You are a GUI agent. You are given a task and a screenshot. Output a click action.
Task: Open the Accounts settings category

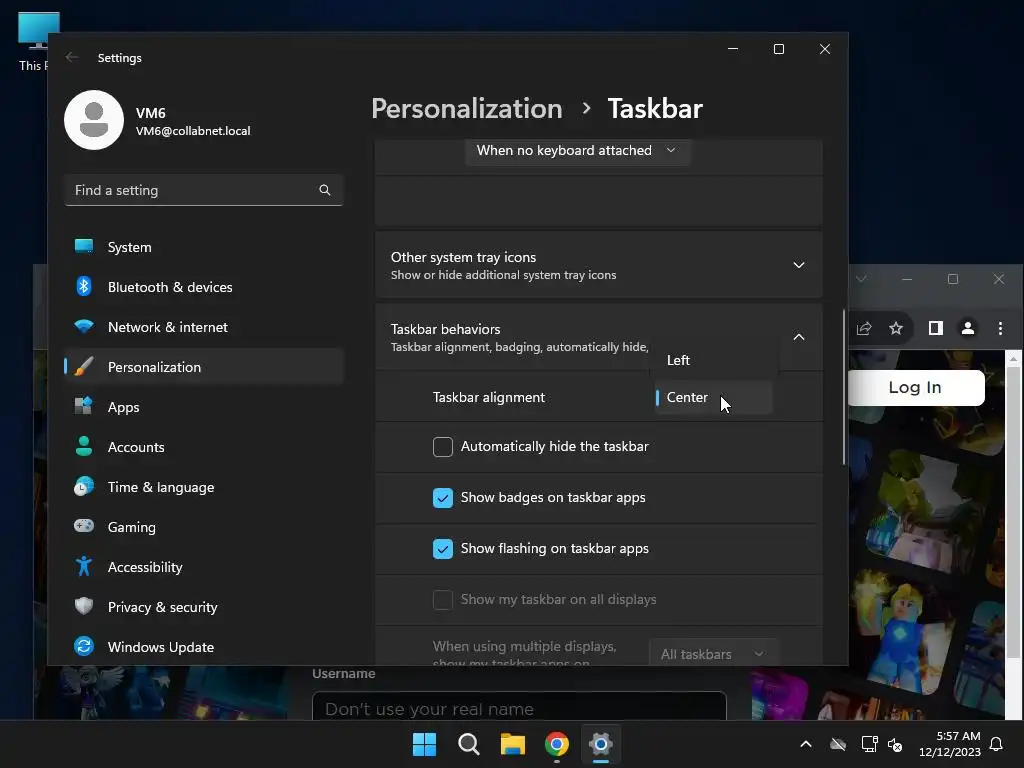[x=204, y=447]
